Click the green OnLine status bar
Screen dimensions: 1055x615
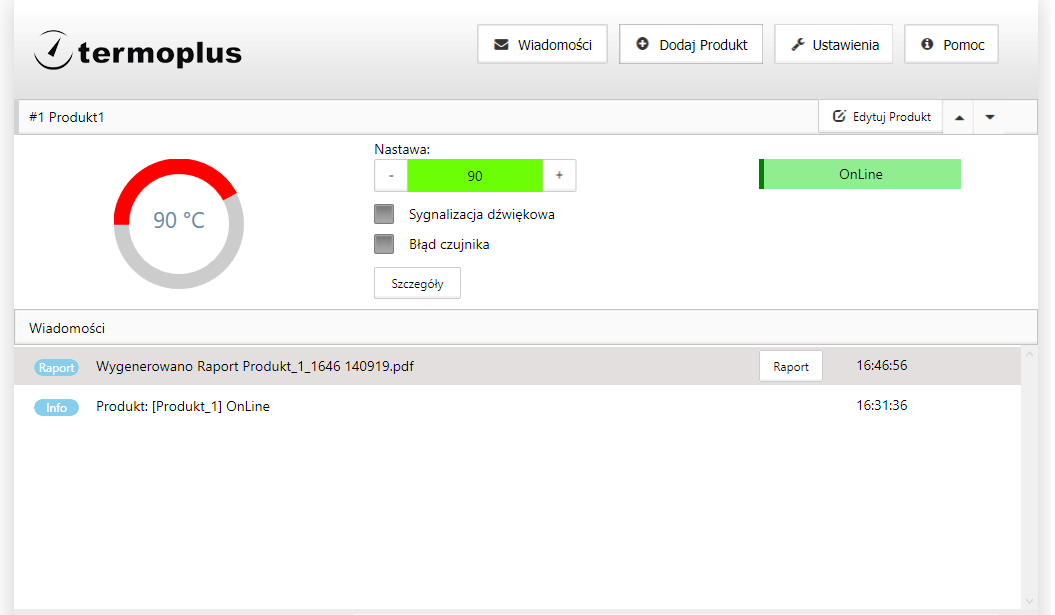(x=860, y=174)
